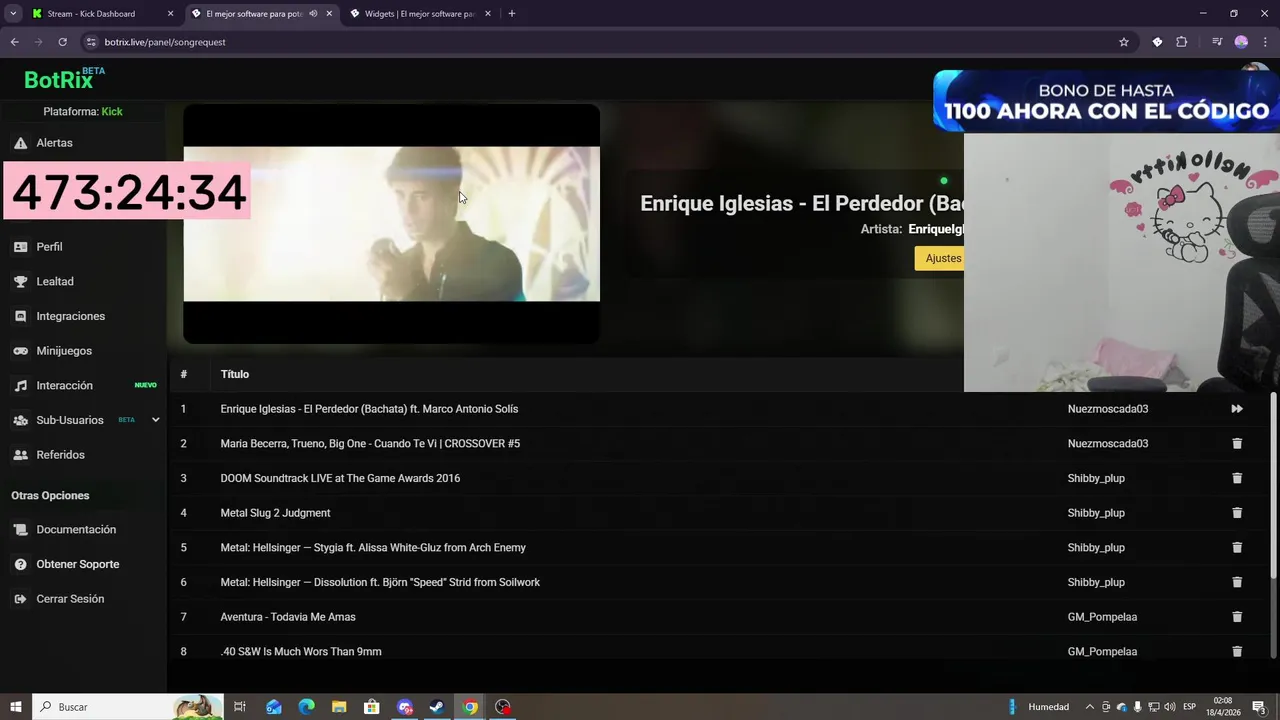
Task: Select the Metal Slug 2 Judgment title
Action: 275,513
